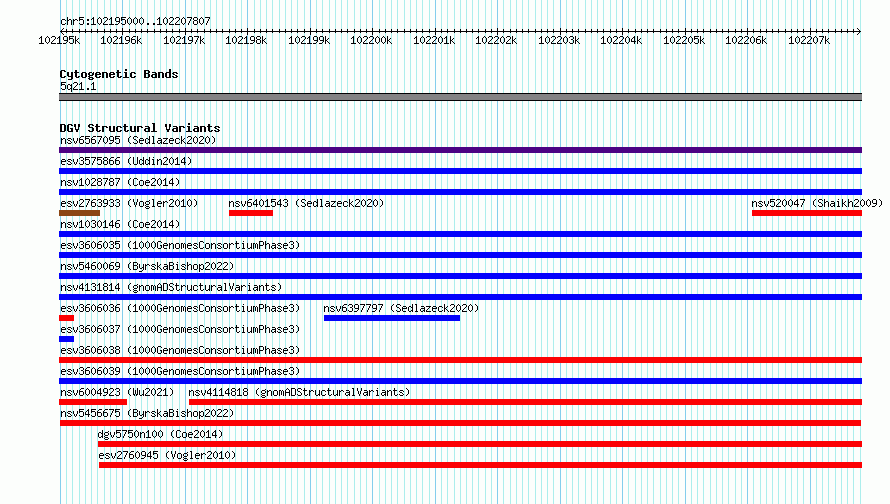
Task: Click the blue nsv4131814 variant bar
Action: 460,297
